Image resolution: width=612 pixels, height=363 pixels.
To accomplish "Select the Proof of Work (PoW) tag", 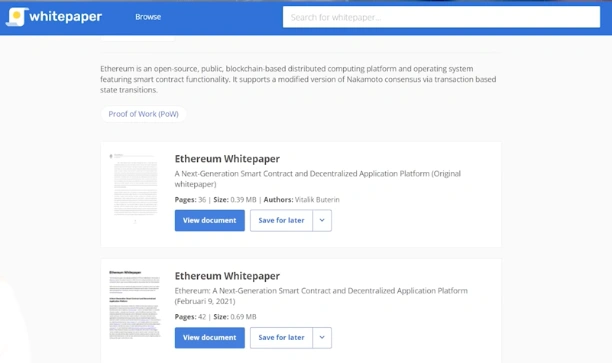I will coord(143,114).
